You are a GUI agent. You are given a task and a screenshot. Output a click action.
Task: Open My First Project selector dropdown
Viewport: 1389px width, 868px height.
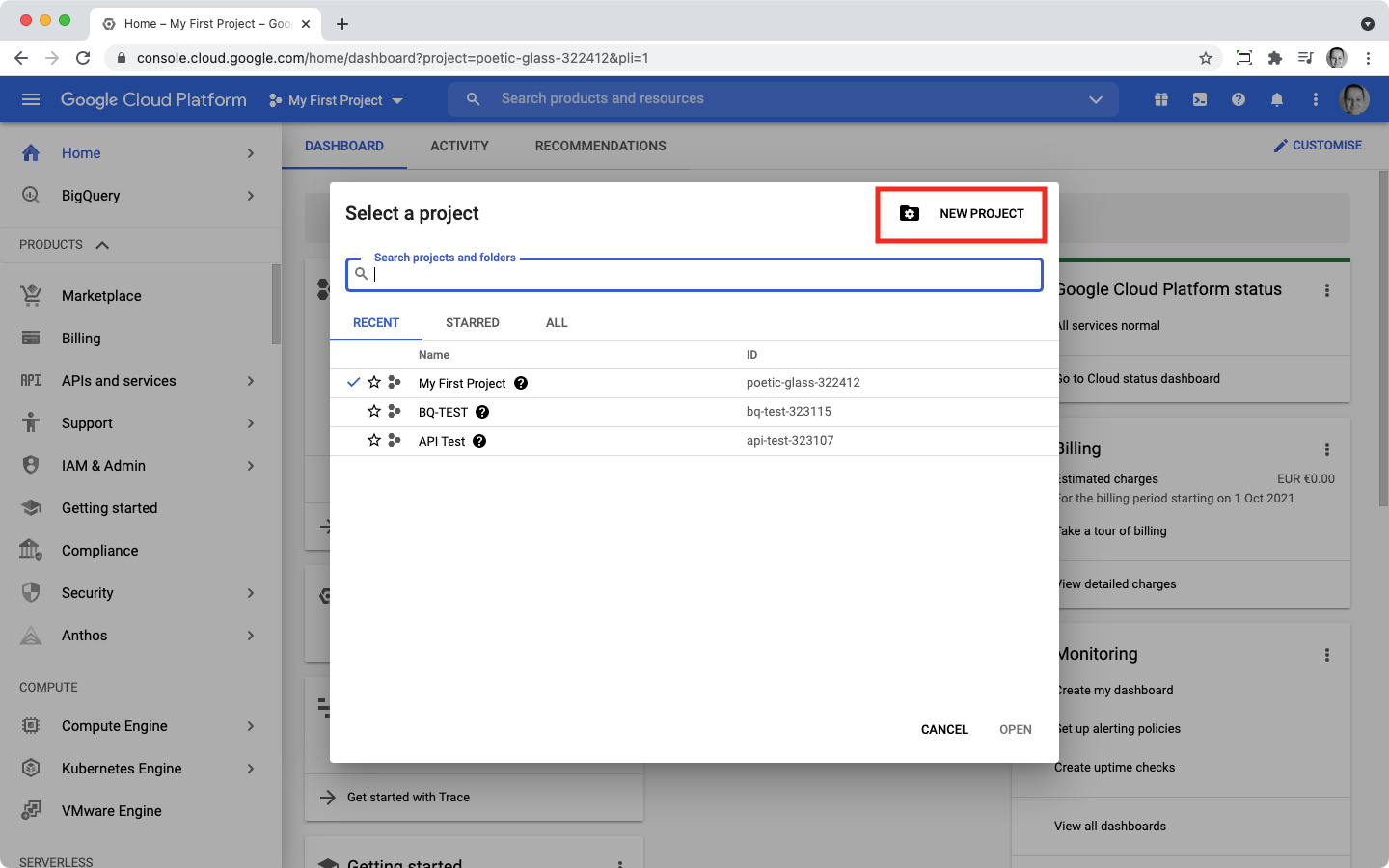coord(336,100)
